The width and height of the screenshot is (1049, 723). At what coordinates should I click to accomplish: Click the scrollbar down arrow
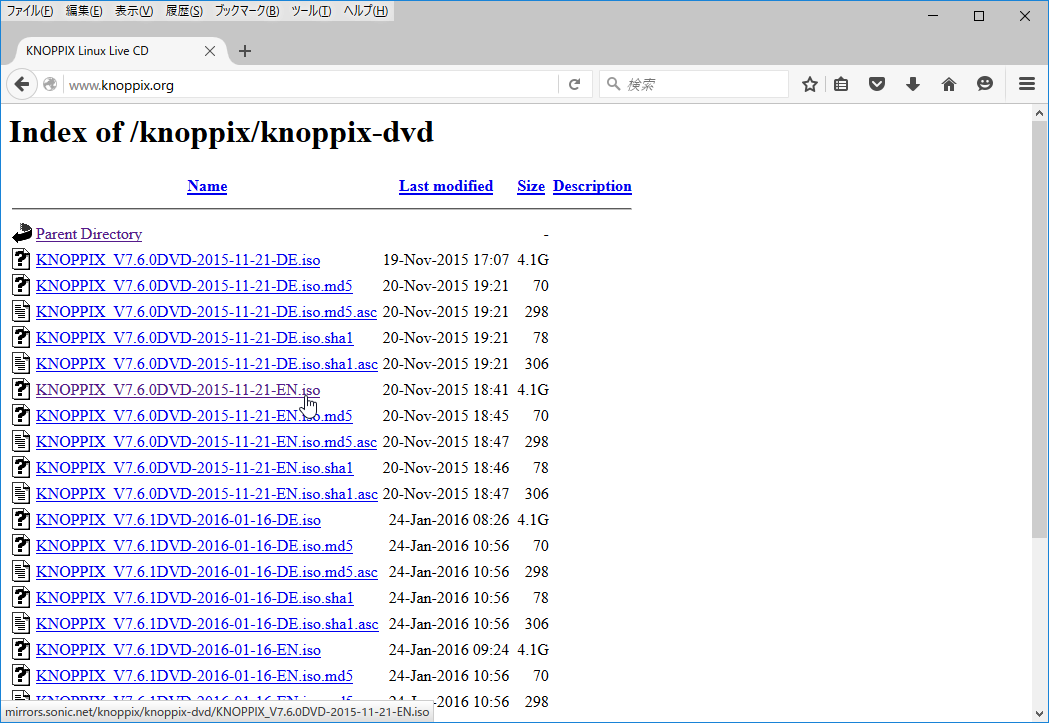click(x=1039, y=714)
